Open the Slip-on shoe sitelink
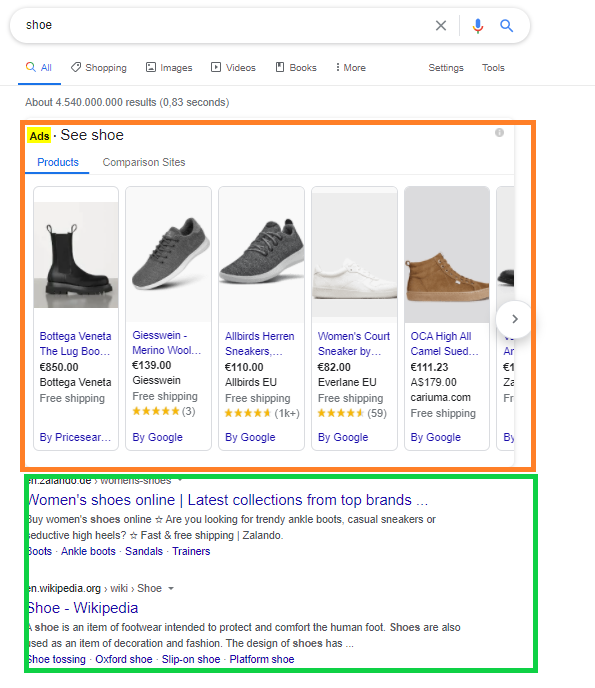The width and height of the screenshot is (595, 688). [191, 659]
